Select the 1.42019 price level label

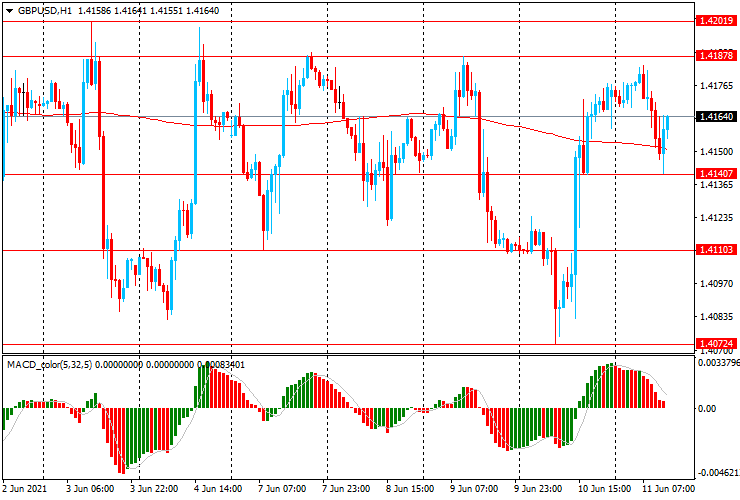pos(716,21)
